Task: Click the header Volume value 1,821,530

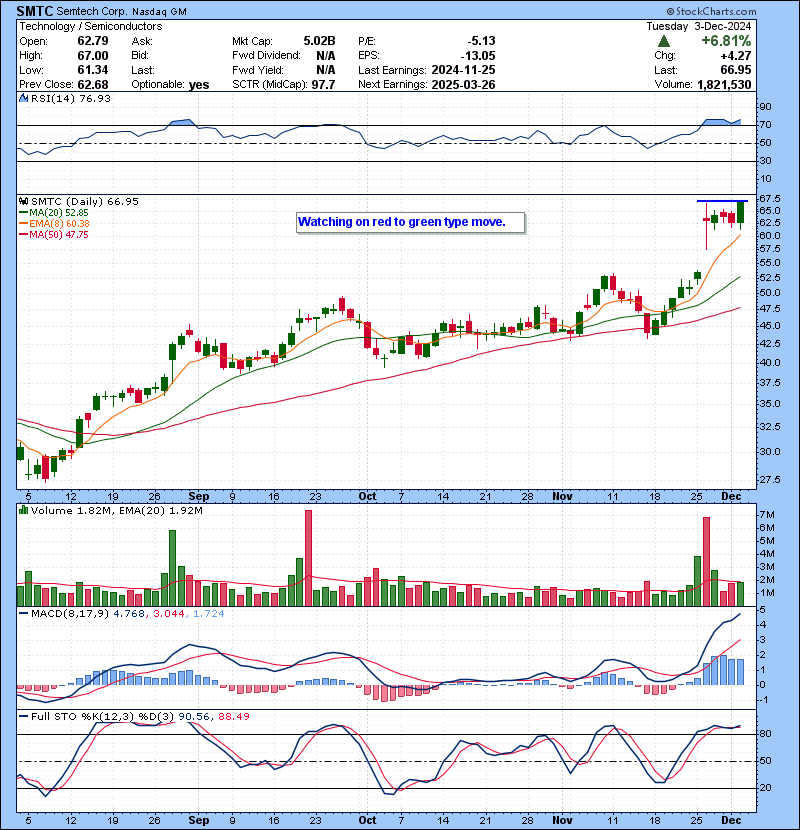Action: point(724,84)
